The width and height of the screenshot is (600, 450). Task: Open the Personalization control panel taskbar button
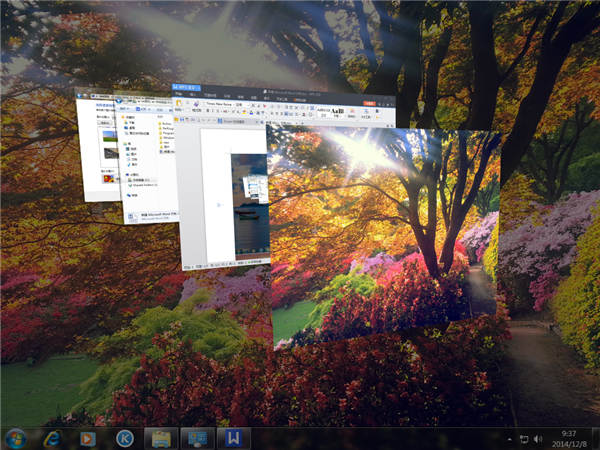197,439
